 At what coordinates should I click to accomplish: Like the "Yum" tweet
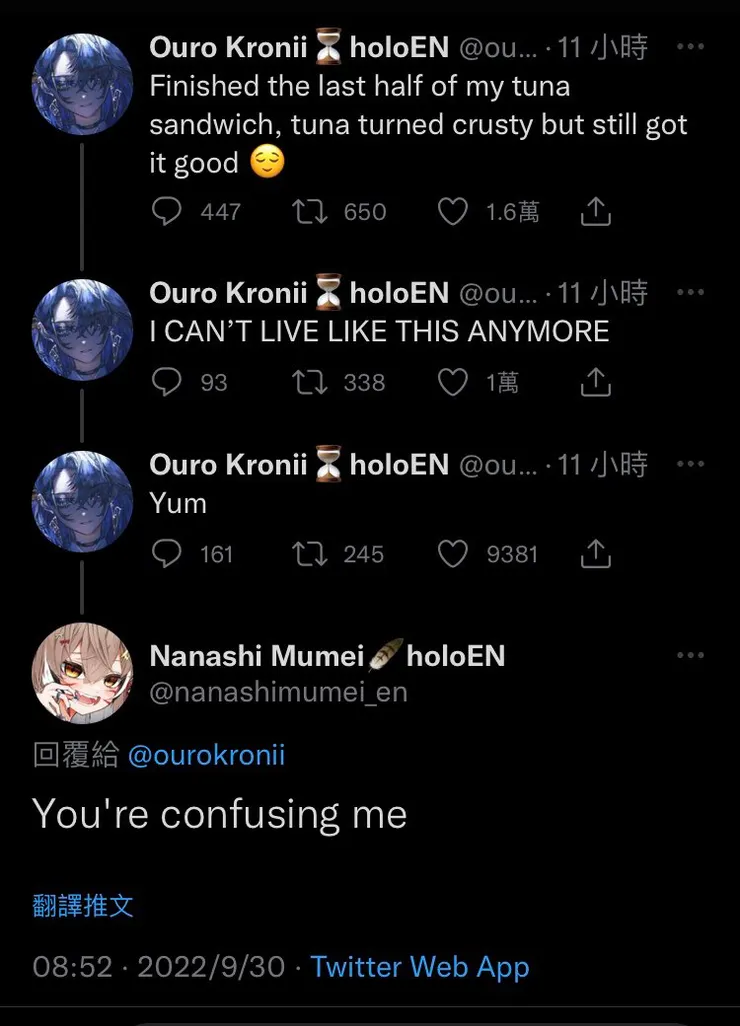tap(453, 553)
